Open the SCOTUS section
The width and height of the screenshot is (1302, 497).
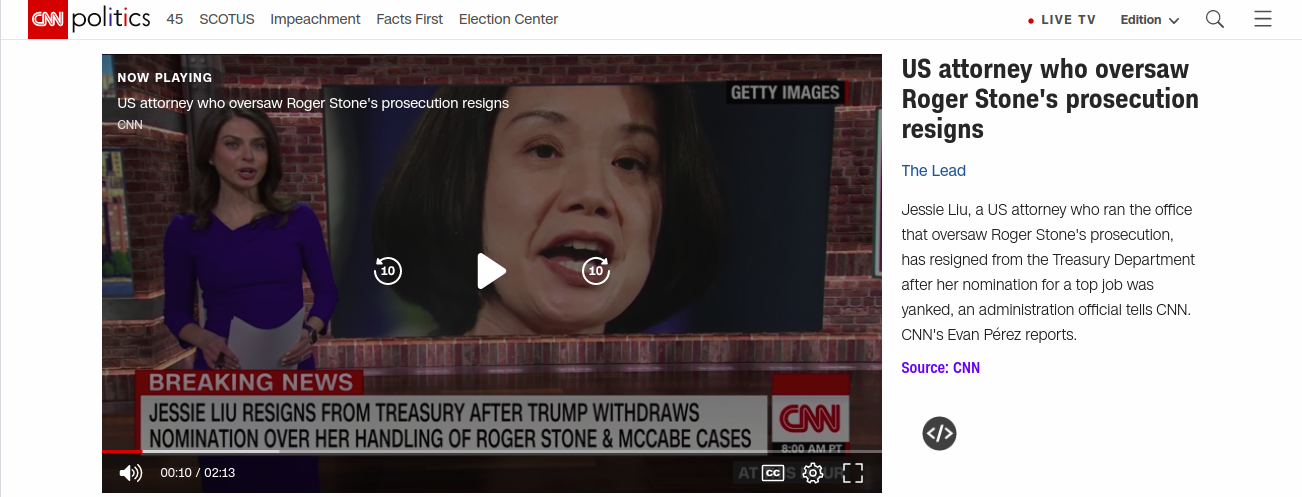click(x=227, y=19)
